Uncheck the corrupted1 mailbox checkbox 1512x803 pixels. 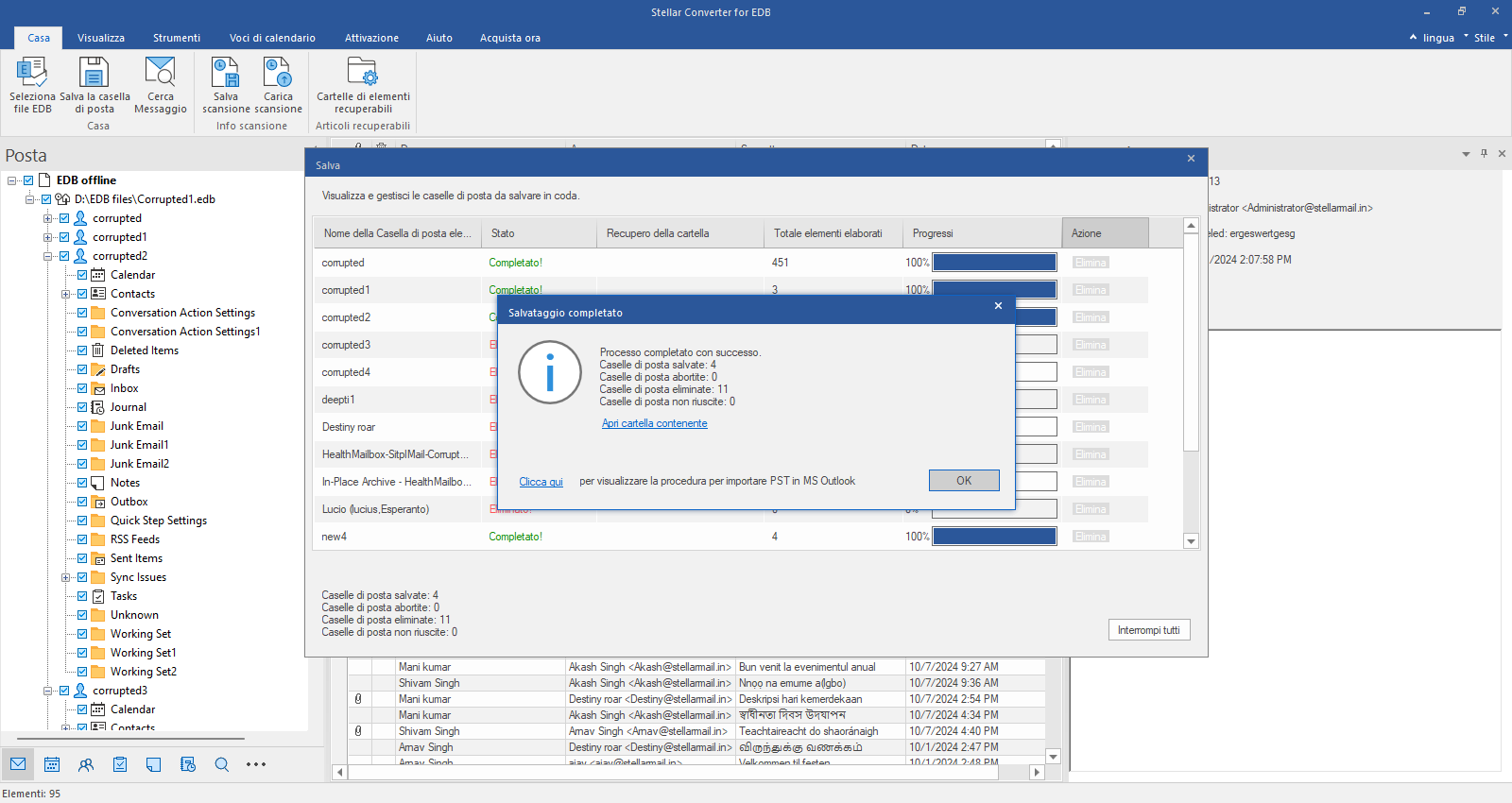(64, 237)
